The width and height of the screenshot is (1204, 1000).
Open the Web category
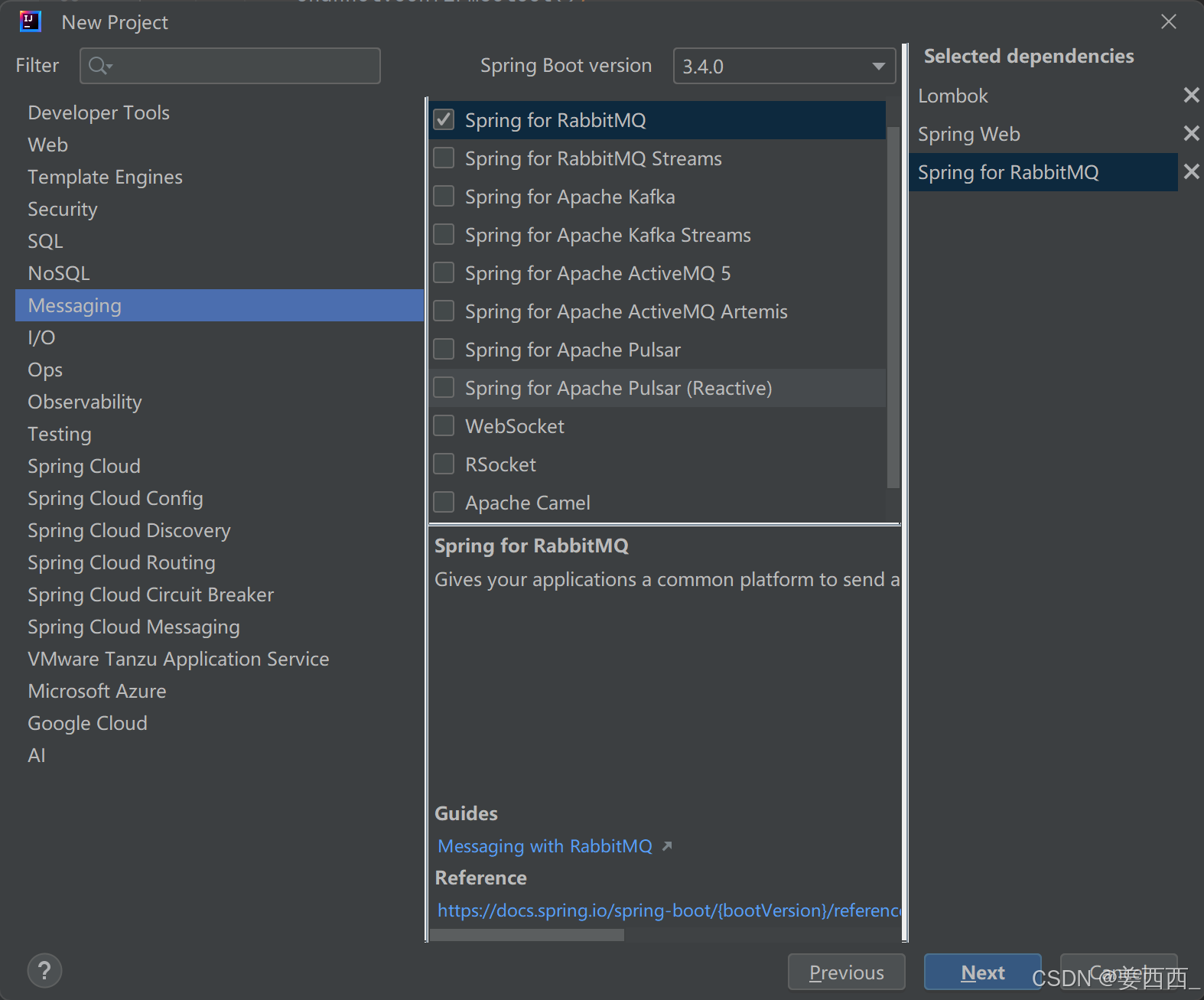pos(220,145)
